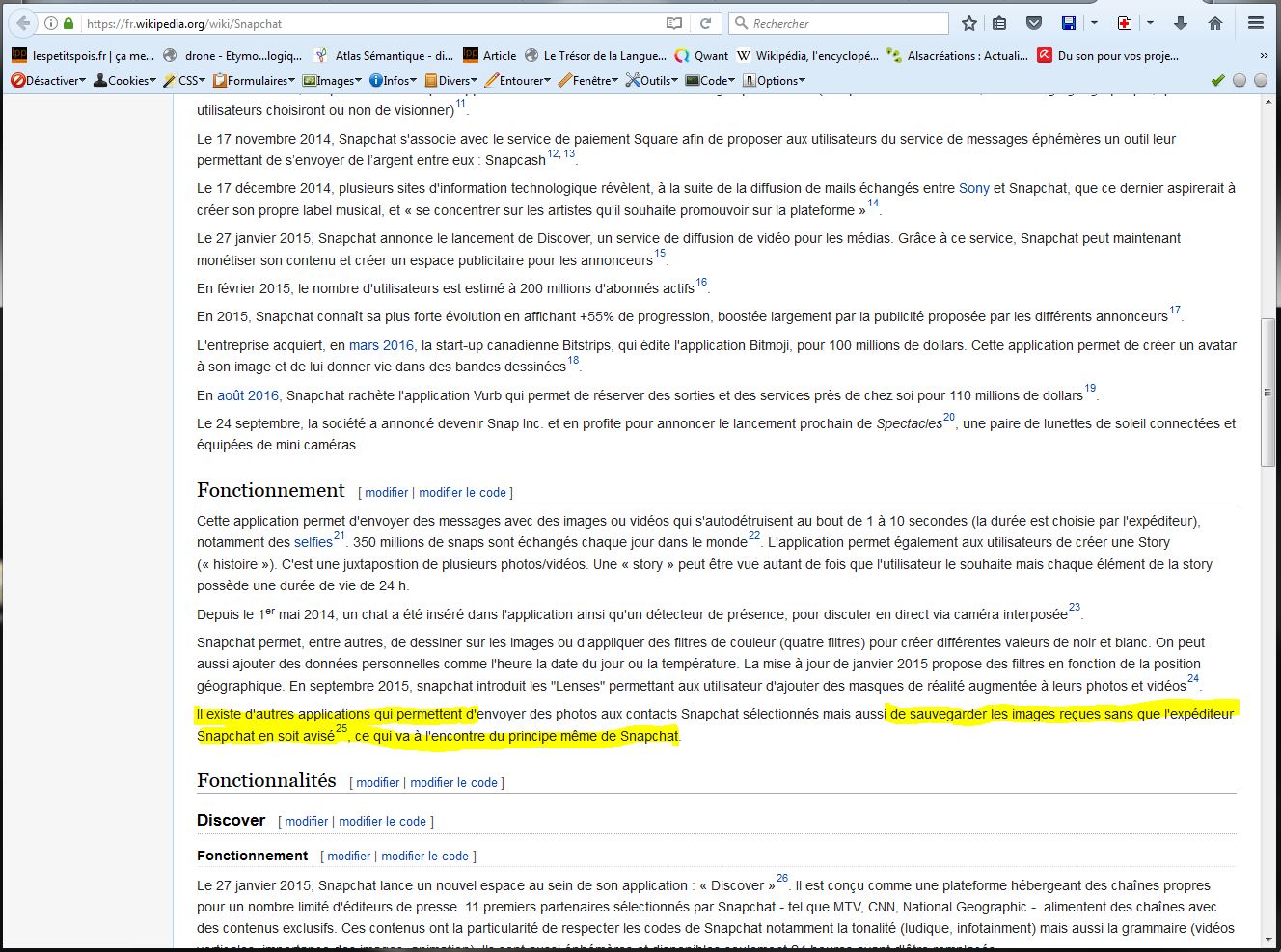Click the vertical scrollbar thumb
The image size is (1281, 952).
1267,393
